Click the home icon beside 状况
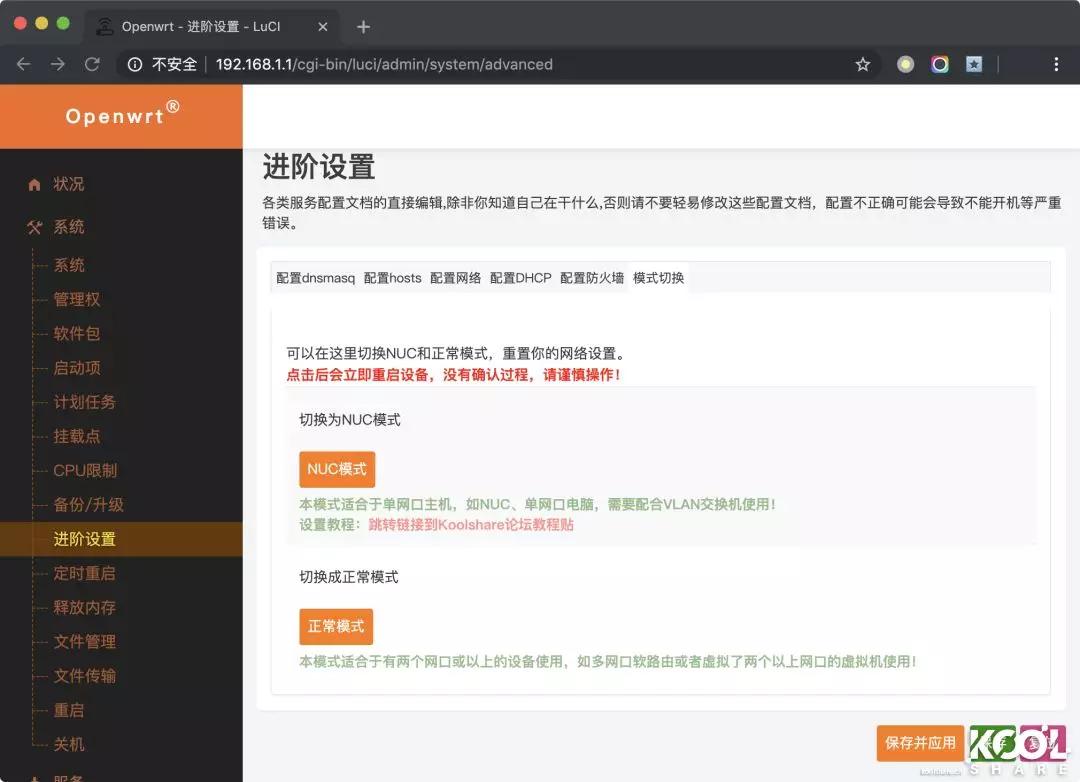Screen dimensions: 1080x782 click(35, 184)
